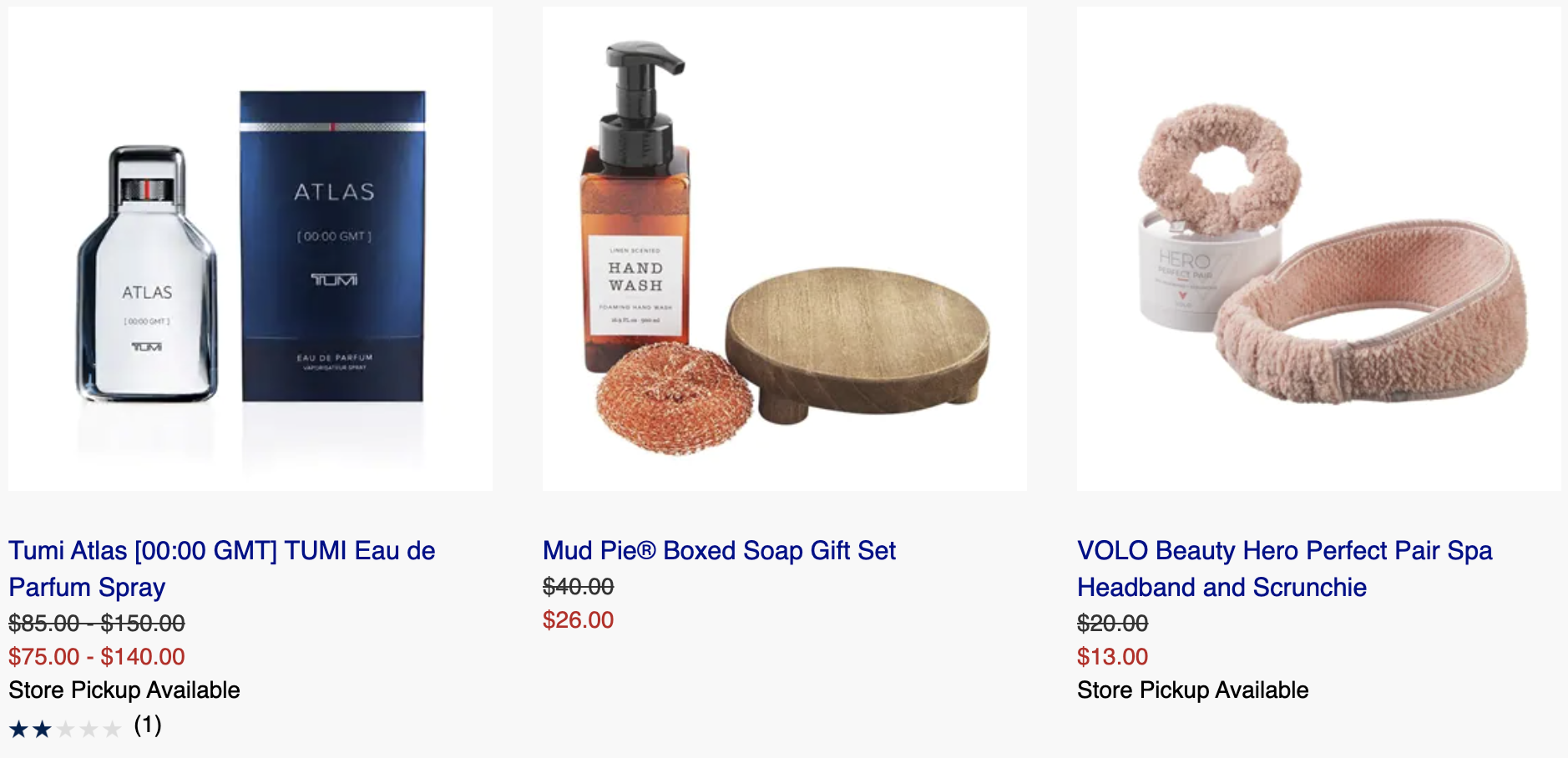Screen dimensions: 1568x758
Task: Click the first filled rating star
Action: (18, 729)
